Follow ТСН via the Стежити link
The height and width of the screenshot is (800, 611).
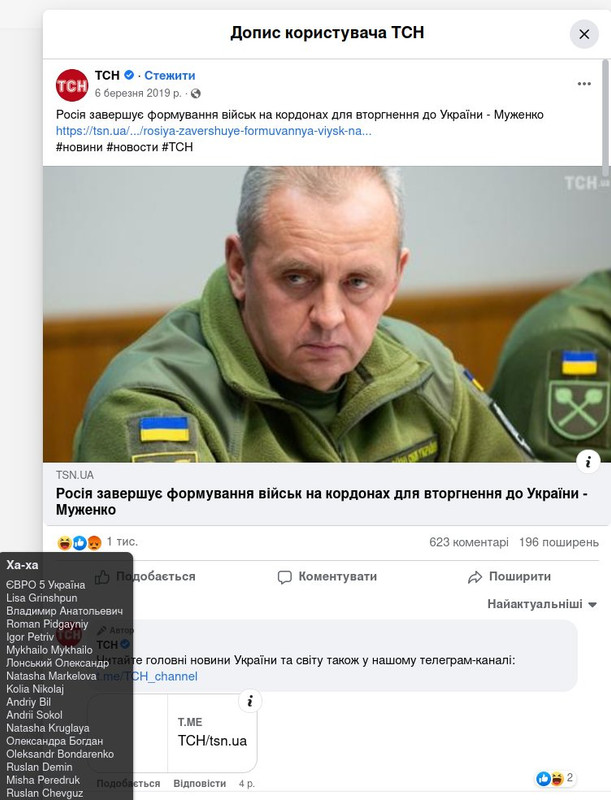point(169,75)
